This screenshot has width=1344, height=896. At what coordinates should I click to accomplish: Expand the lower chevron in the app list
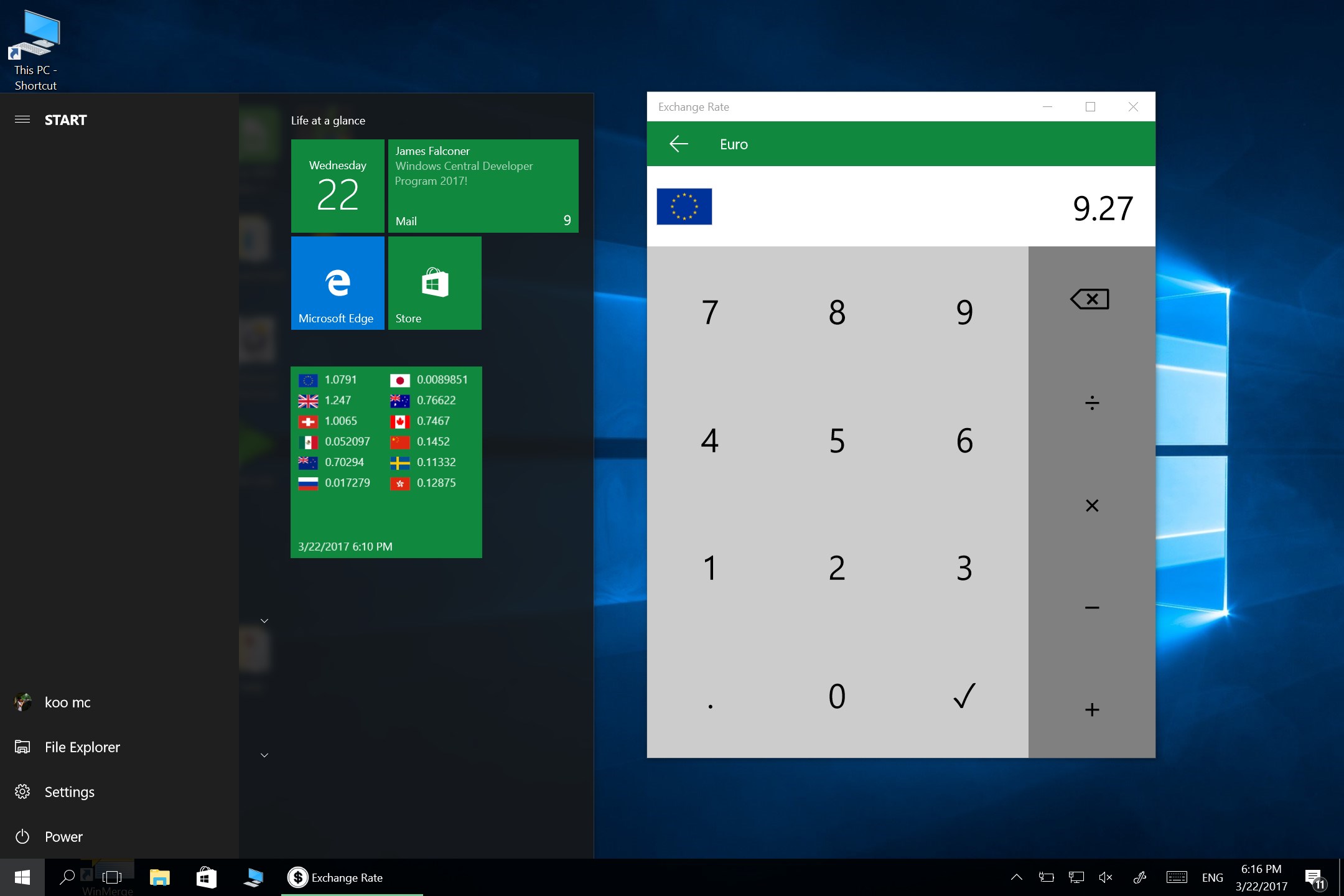point(264,755)
